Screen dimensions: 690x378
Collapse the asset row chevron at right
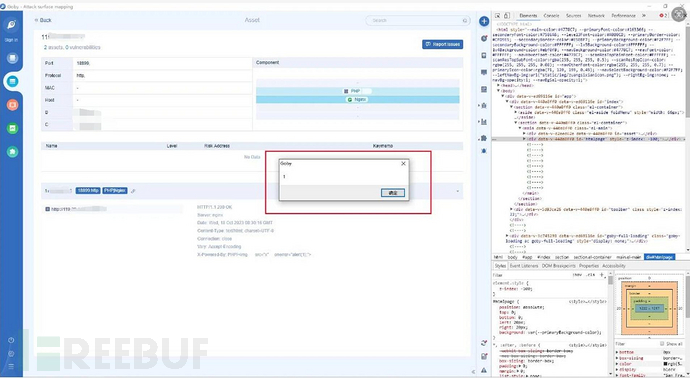pyautogui.click(x=457, y=191)
